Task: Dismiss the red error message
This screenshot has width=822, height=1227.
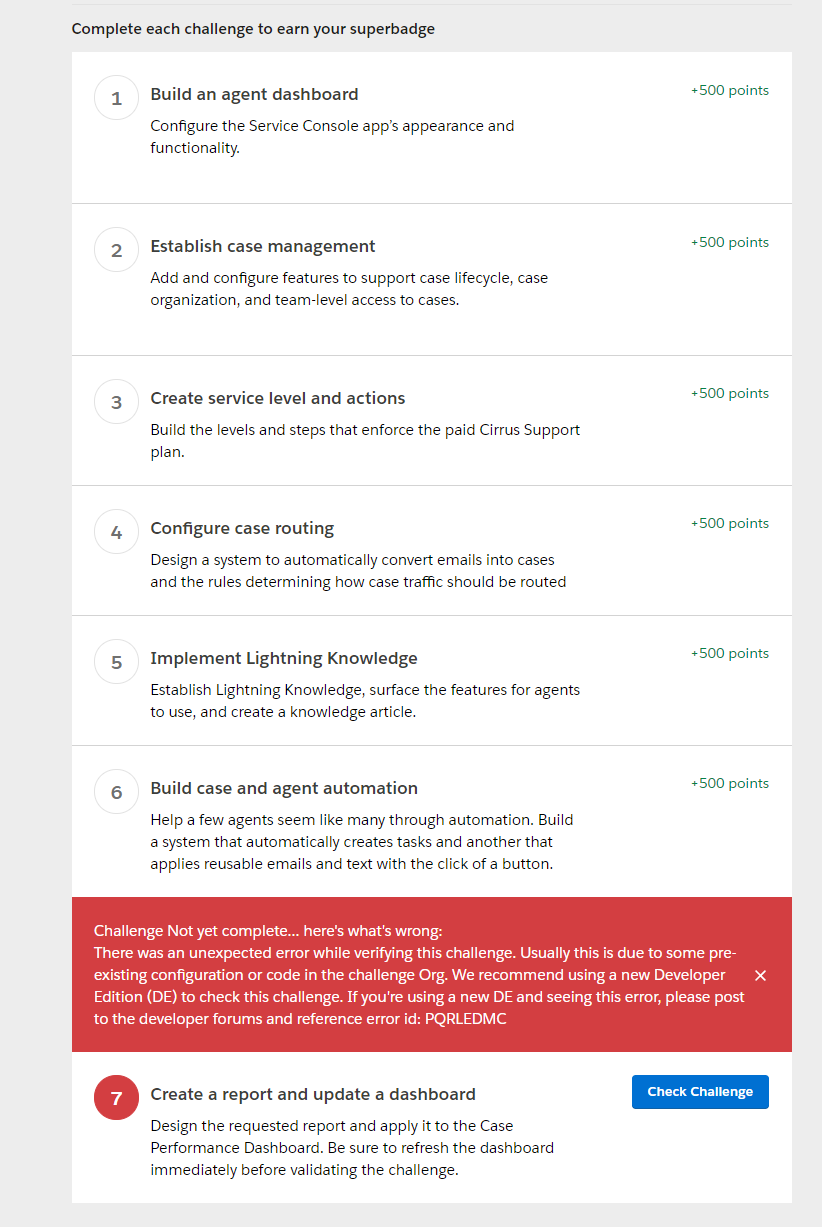Action: click(760, 975)
